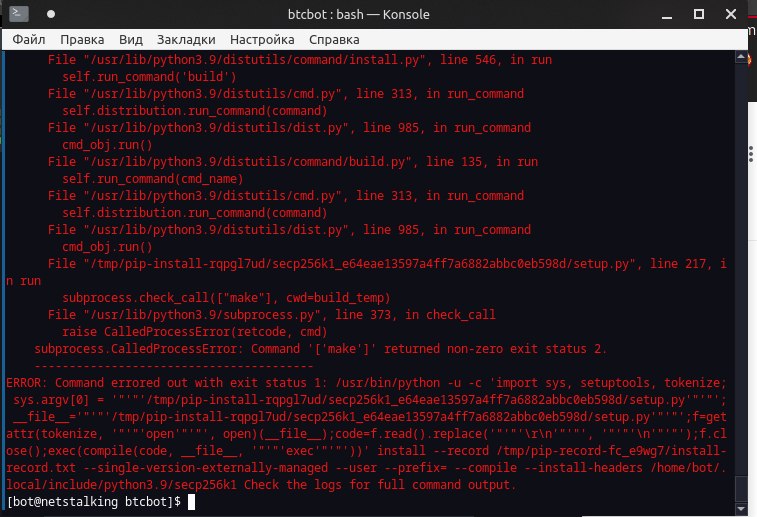Click the terminal scrollbar thumb near the bottom
The image size is (757, 517).
pyautogui.click(x=741, y=489)
